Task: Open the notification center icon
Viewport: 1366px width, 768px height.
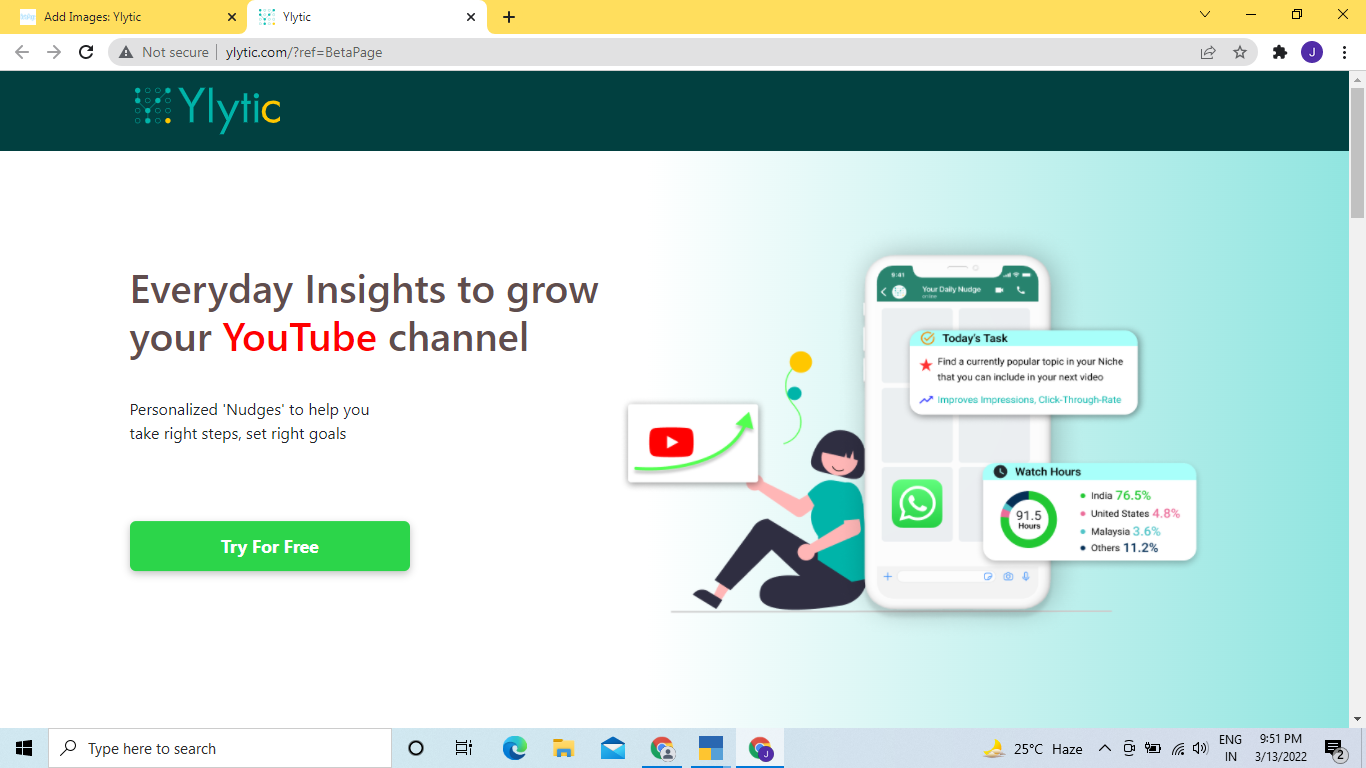Action: point(1334,748)
